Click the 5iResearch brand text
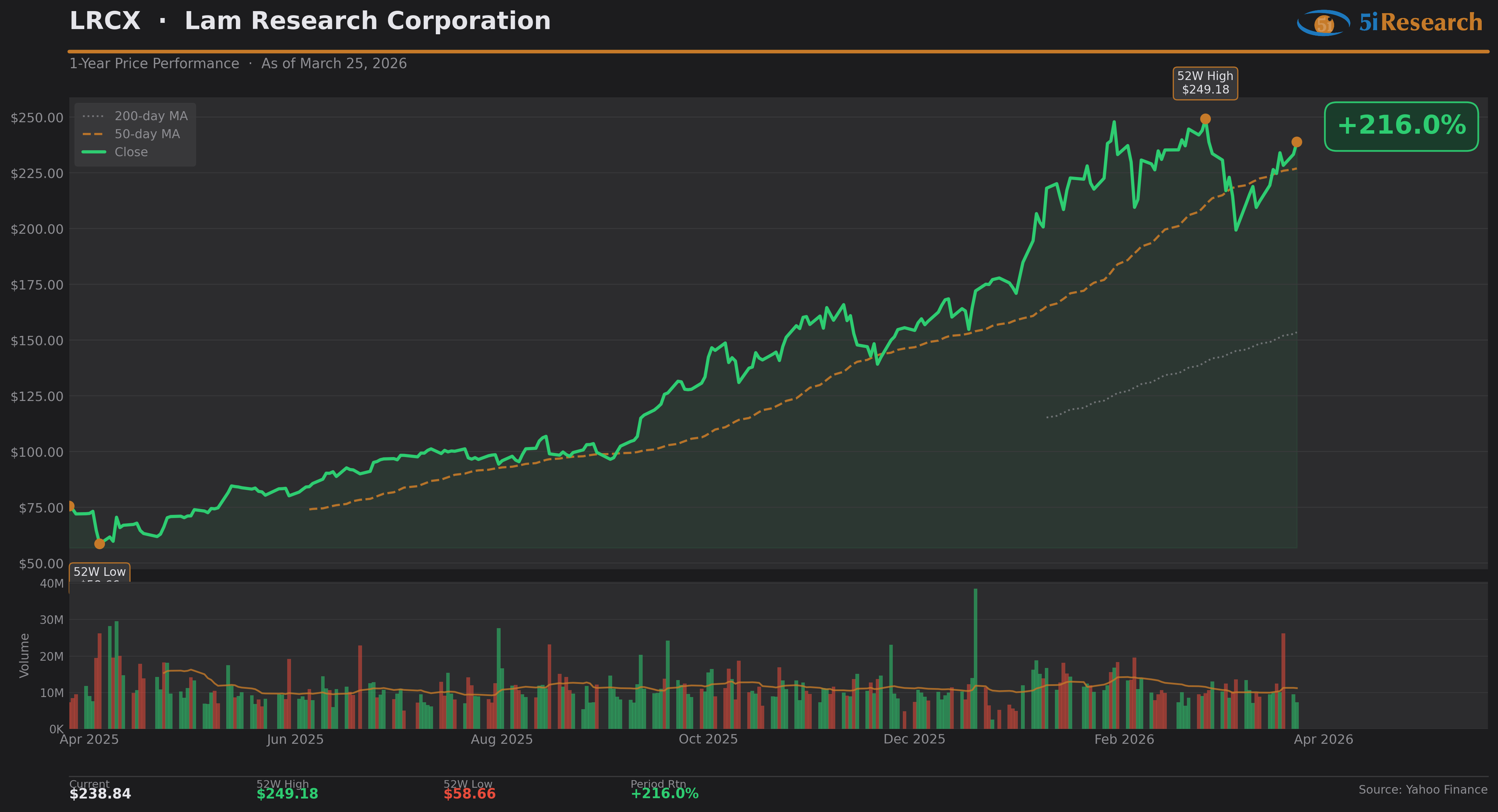This screenshot has width=1498, height=812. coord(1420,23)
